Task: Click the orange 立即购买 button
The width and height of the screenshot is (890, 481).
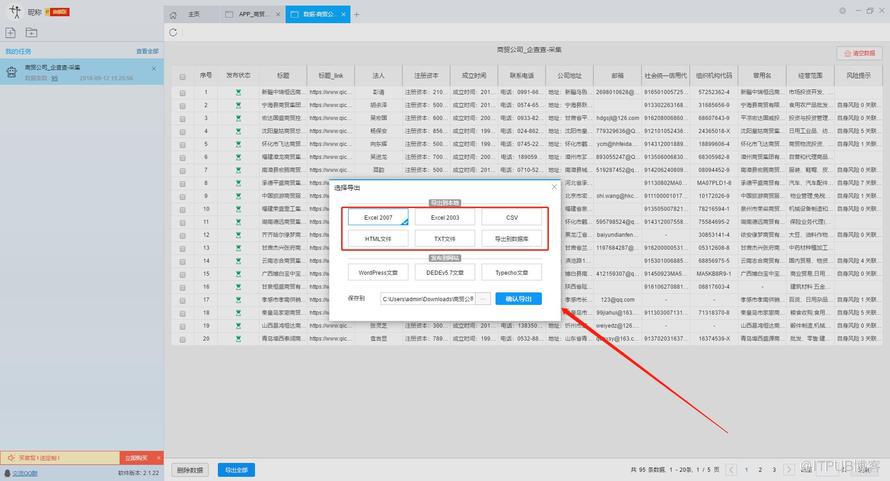Action: pos(136,458)
